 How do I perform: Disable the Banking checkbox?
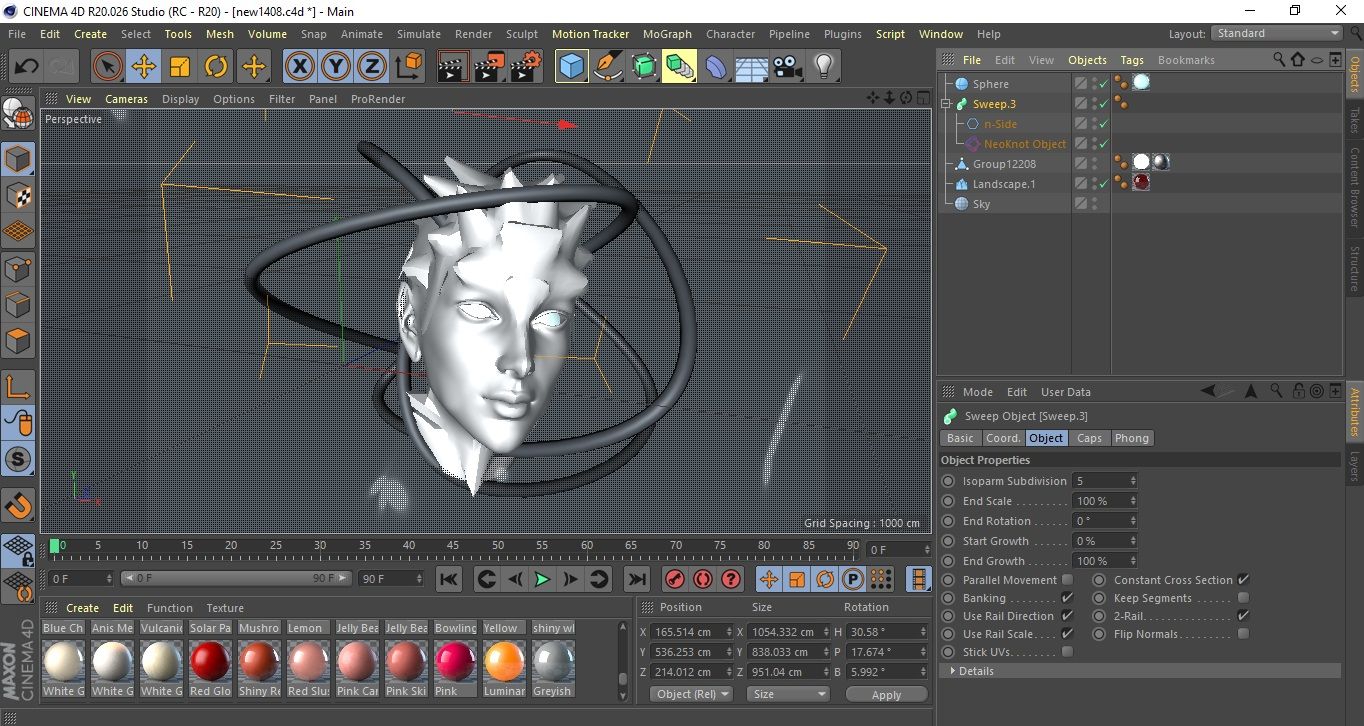pyautogui.click(x=1067, y=598)
